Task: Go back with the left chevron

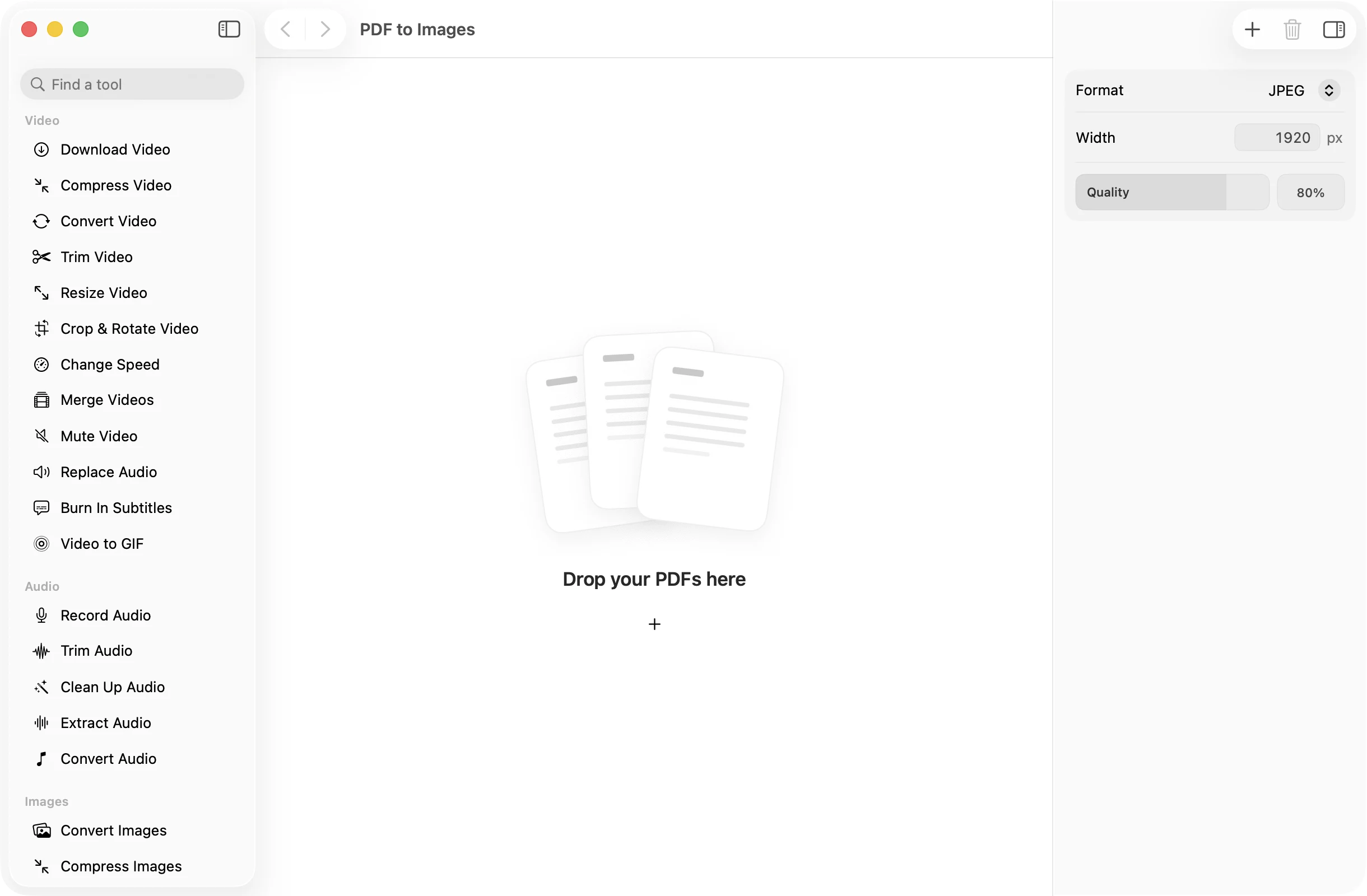Action: (x=286, y=29)
